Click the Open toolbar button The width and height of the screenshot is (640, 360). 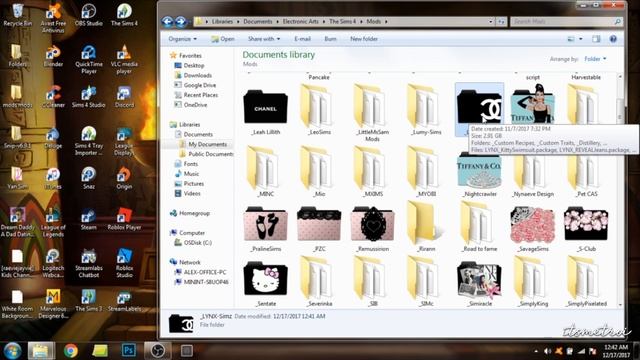click(x=223, y=39)
